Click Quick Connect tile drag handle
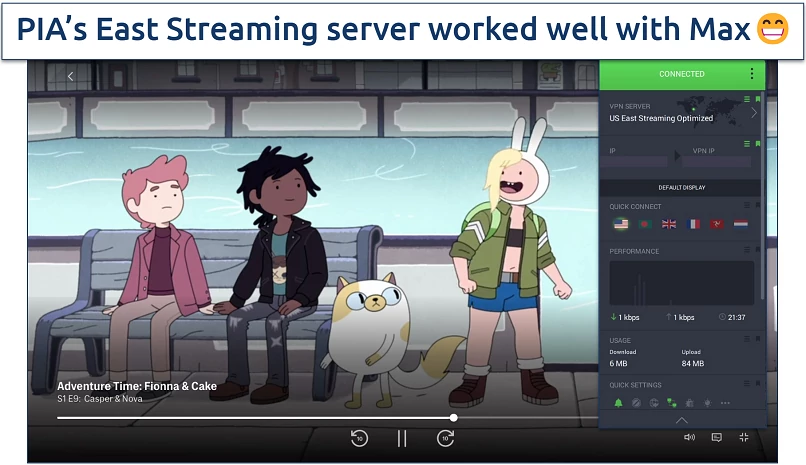806x465 pixels. point(747,205)
